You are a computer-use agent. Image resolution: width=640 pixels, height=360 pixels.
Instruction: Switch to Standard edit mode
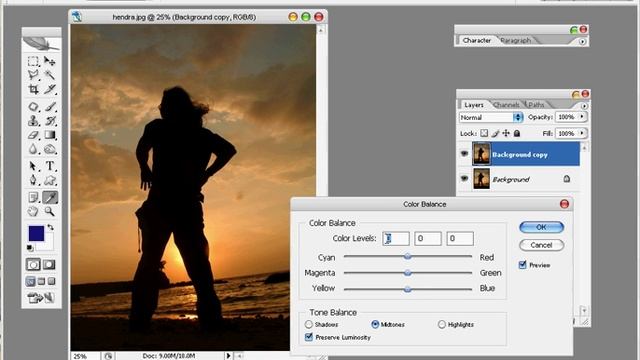(33, 264)
